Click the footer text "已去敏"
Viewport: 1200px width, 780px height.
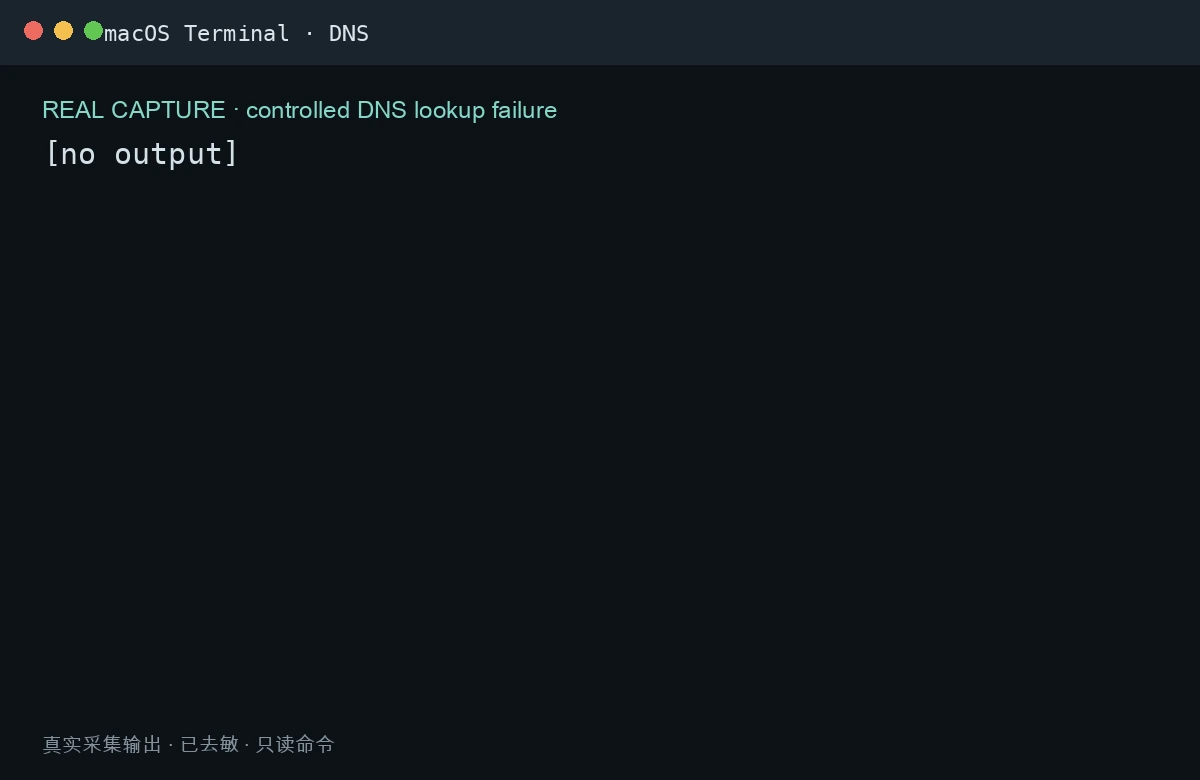tap(210, 744)
